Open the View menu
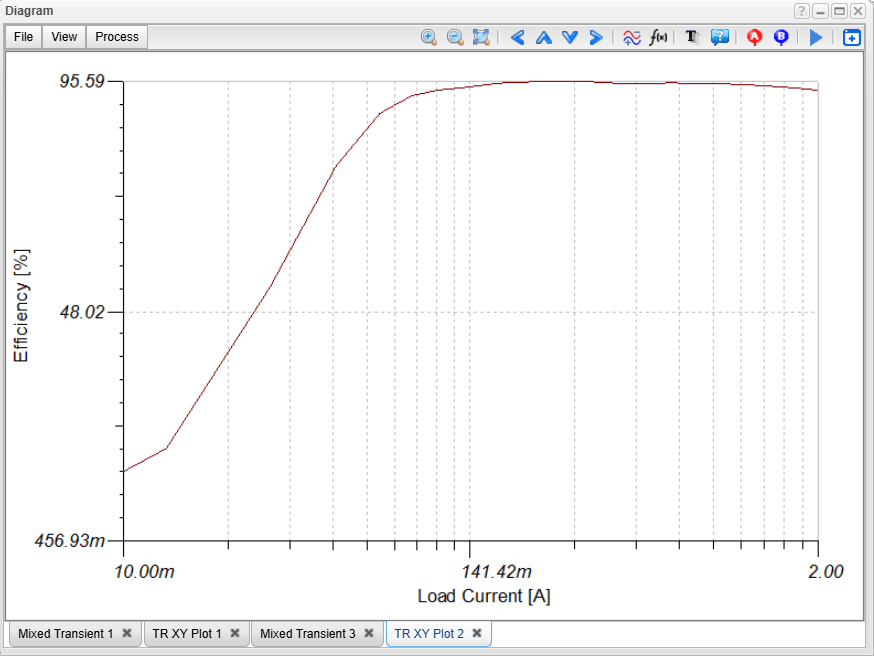 [64, 37]
